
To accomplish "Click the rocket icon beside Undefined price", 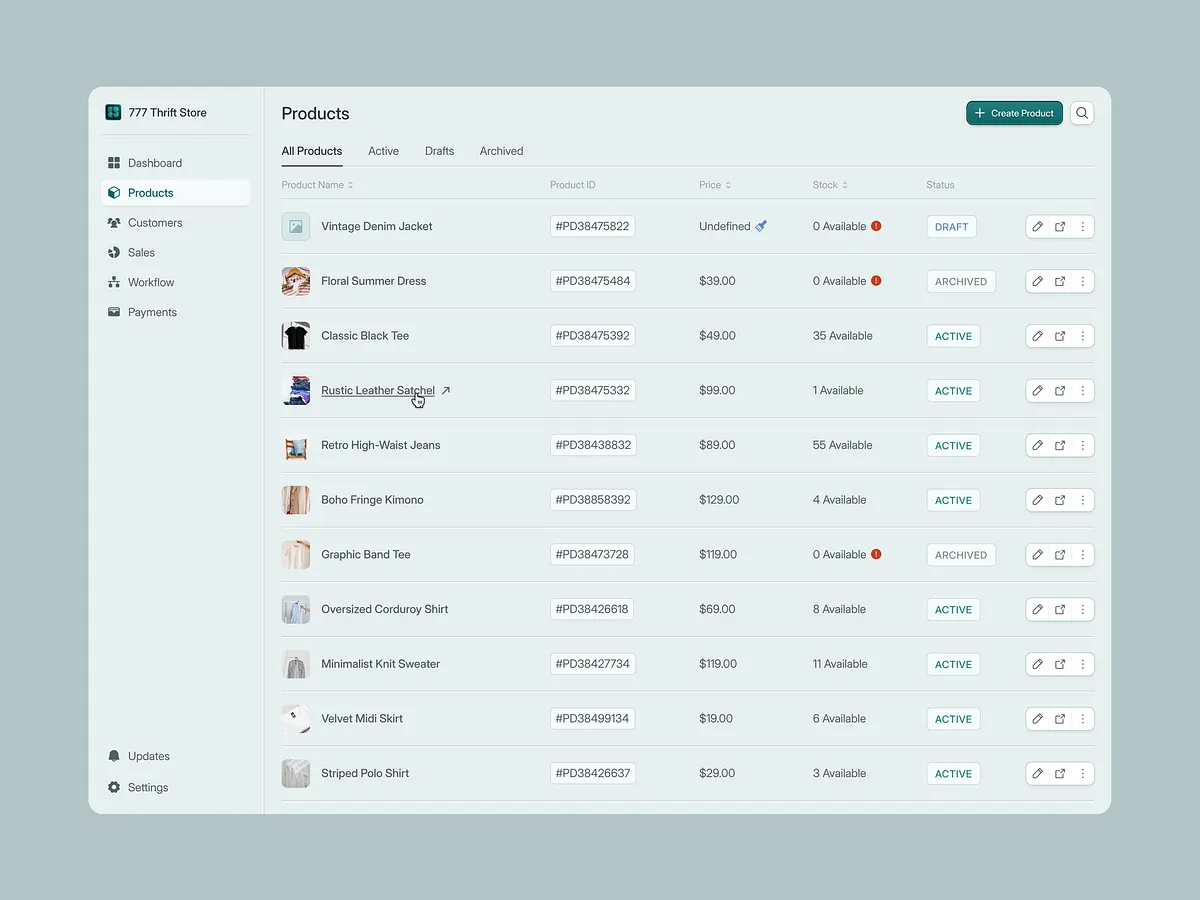I will click(761, 225).
